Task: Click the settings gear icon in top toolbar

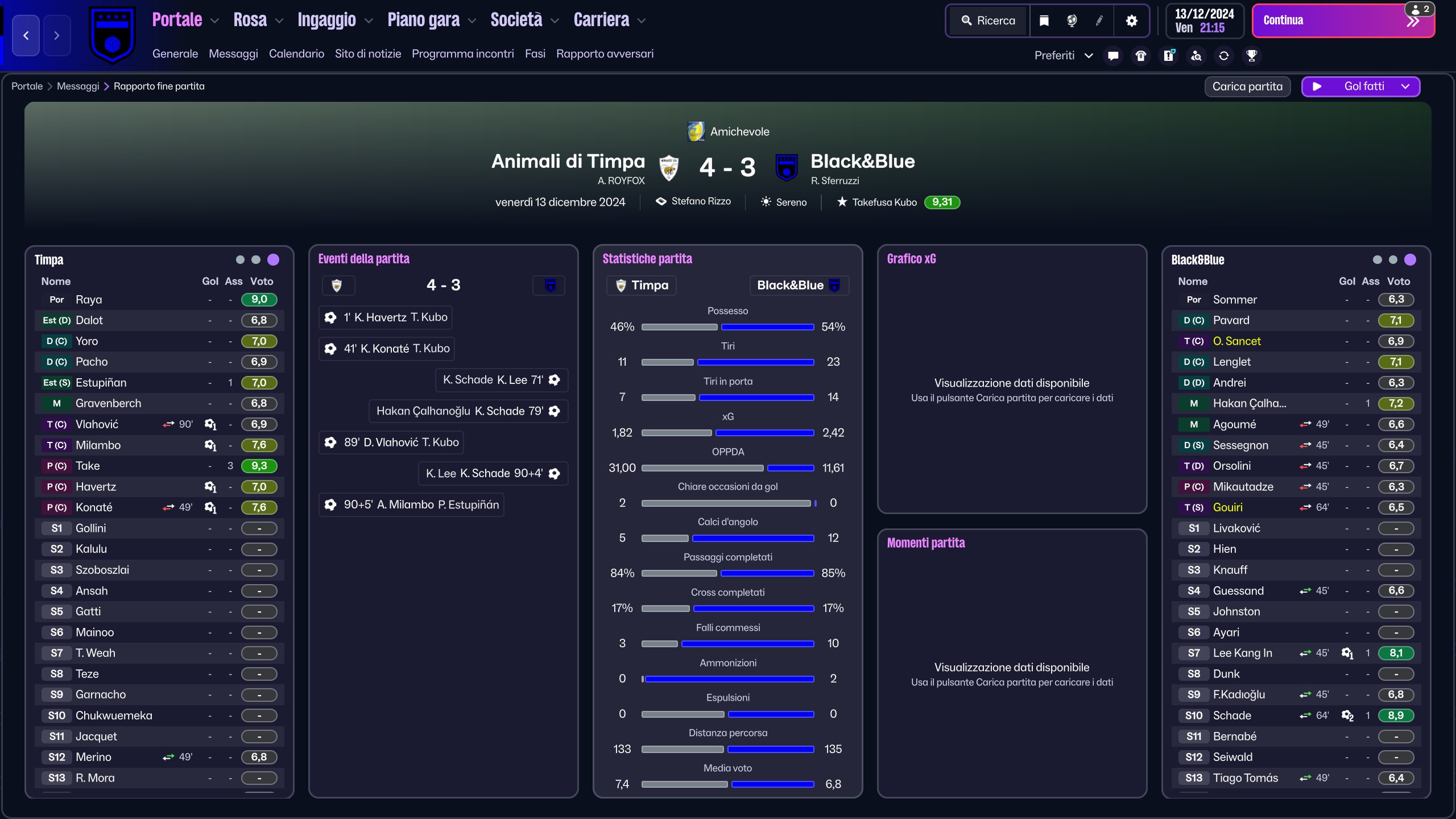Action: pos(1132,21)
